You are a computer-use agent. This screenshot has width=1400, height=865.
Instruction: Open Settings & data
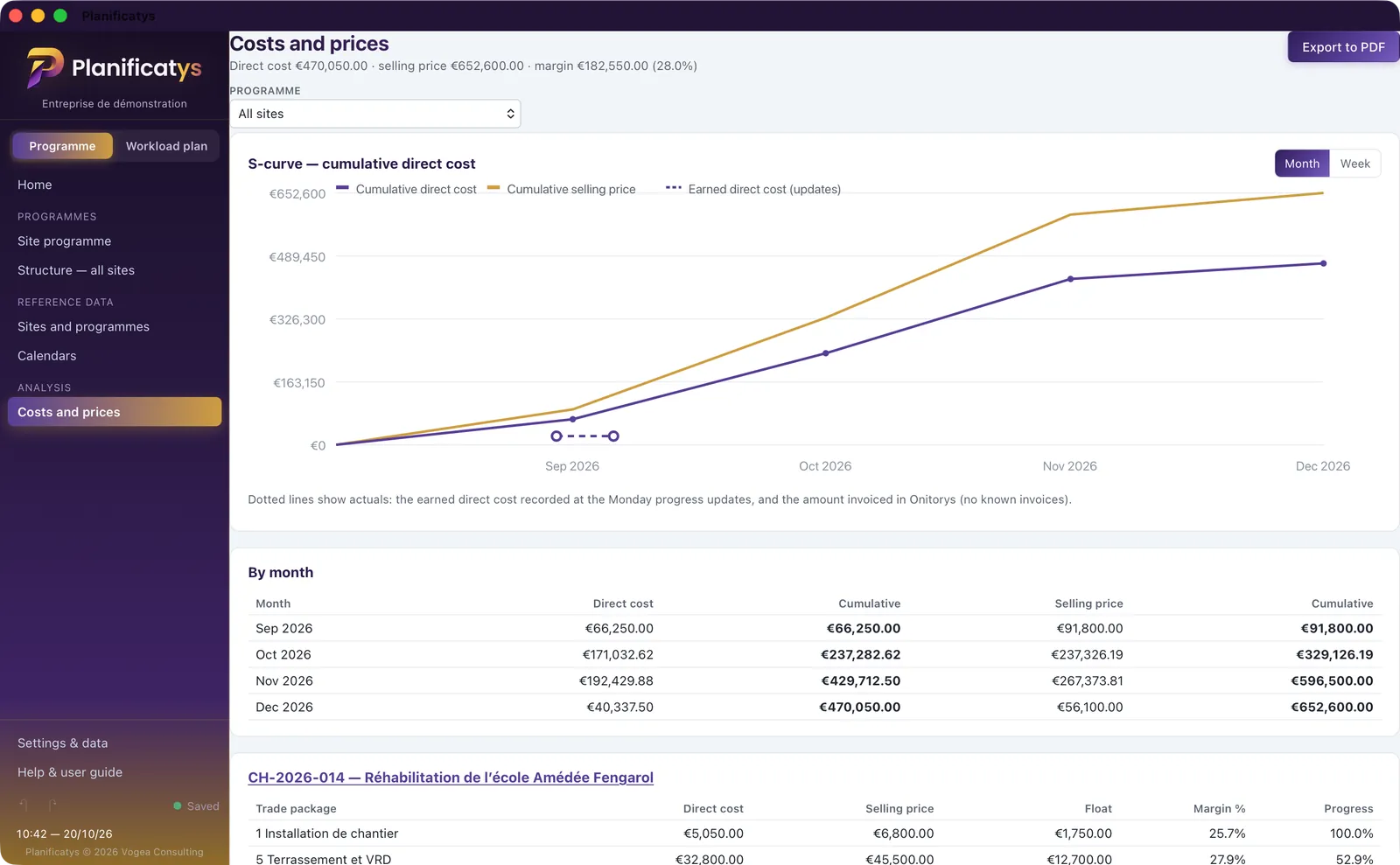[x=63, y=743]
